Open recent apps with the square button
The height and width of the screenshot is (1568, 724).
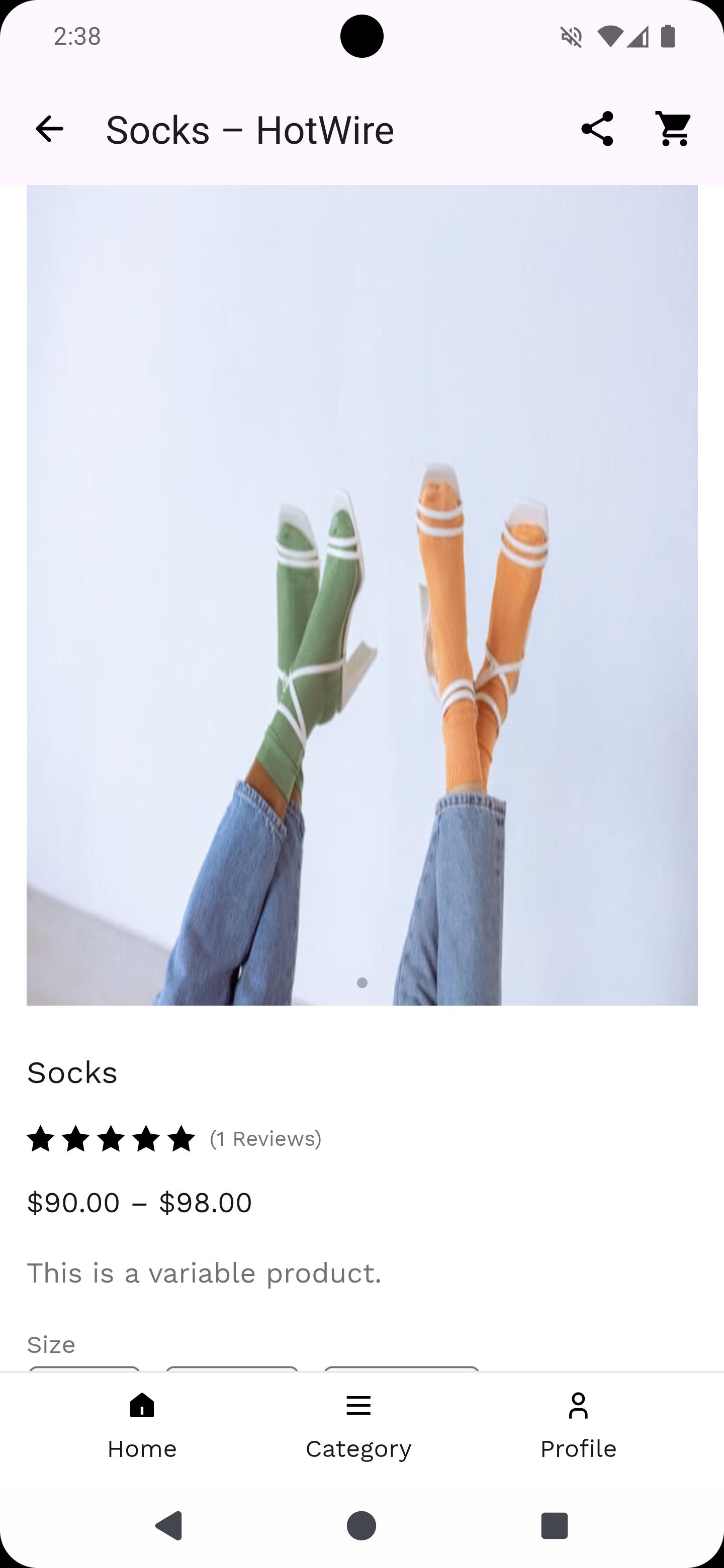tap(554, 1526)
